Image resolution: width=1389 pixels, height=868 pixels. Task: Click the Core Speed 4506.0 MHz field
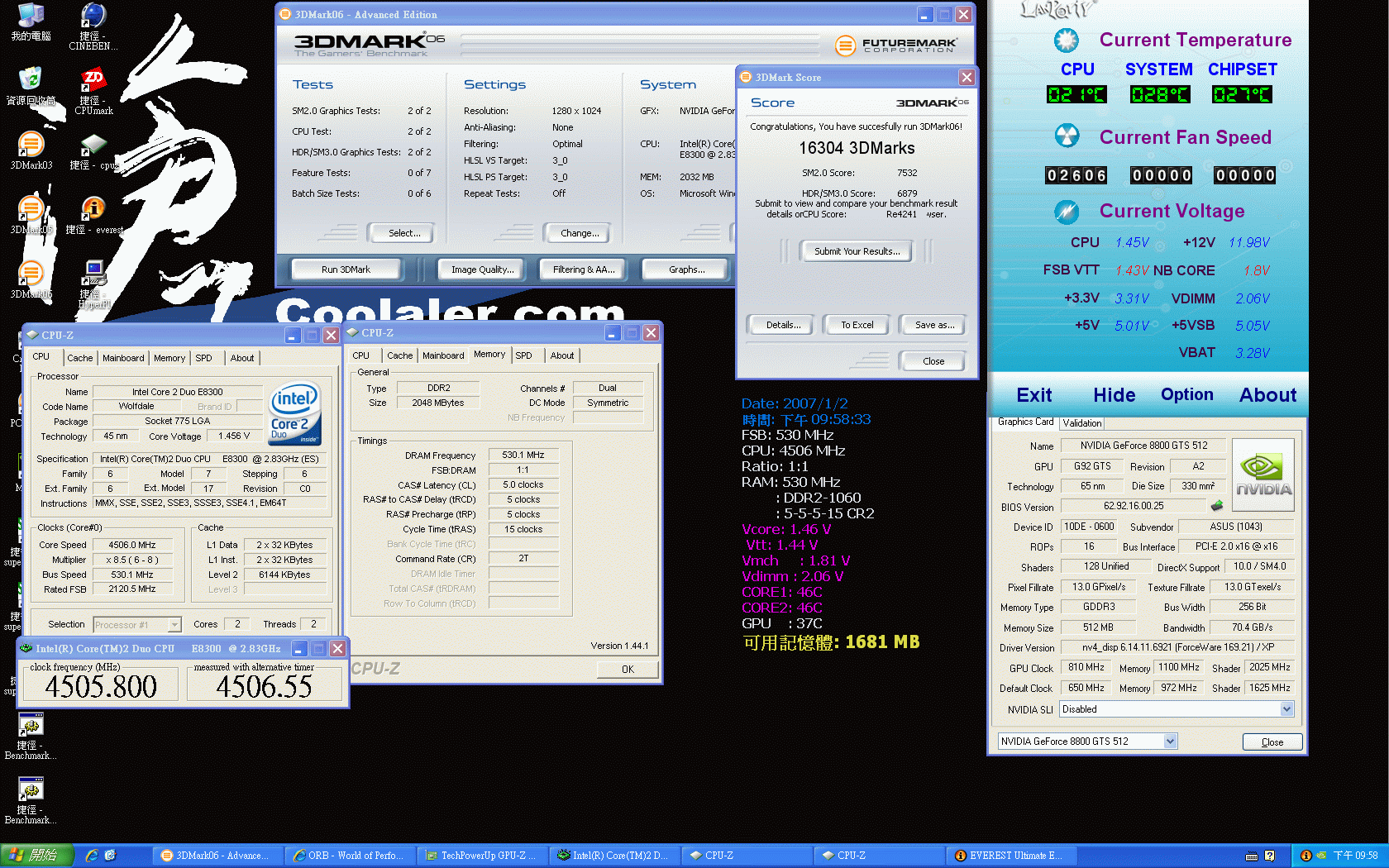pos(132,545)
